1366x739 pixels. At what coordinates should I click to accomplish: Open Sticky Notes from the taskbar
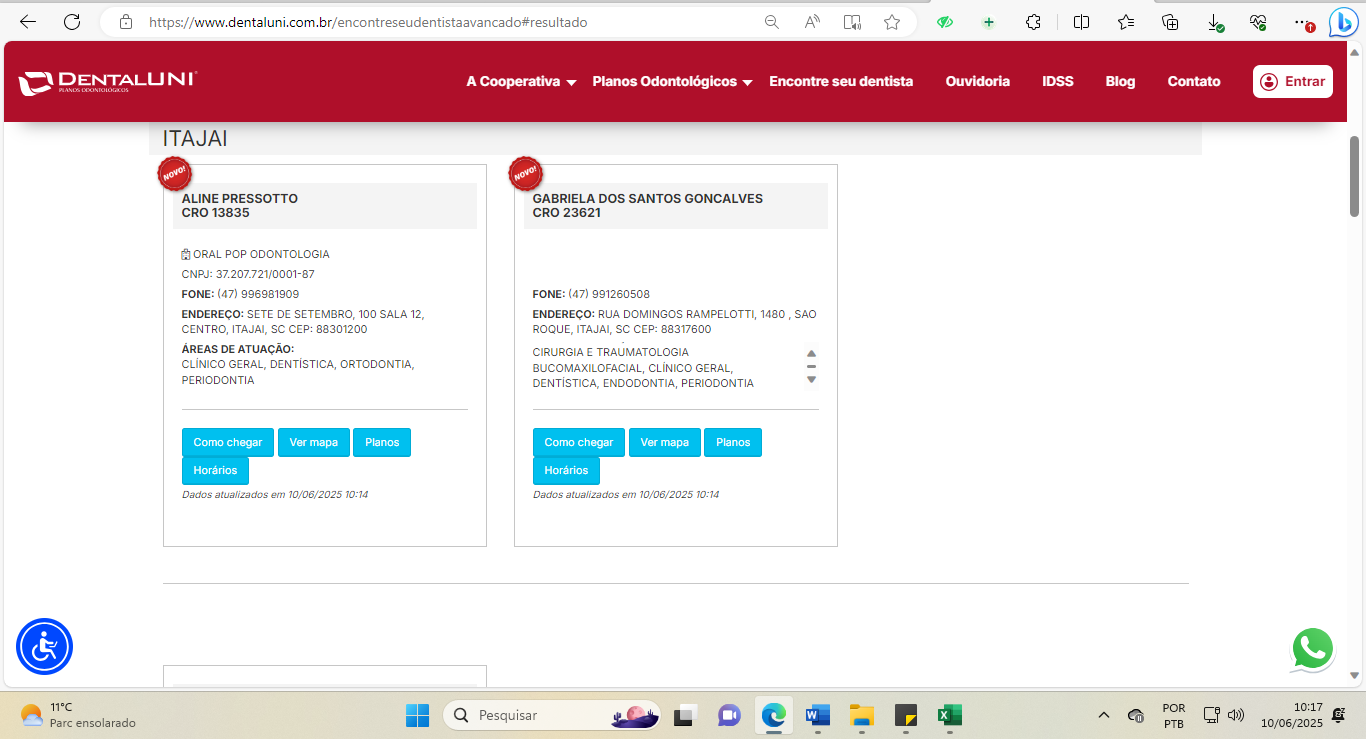coord(905,715)
